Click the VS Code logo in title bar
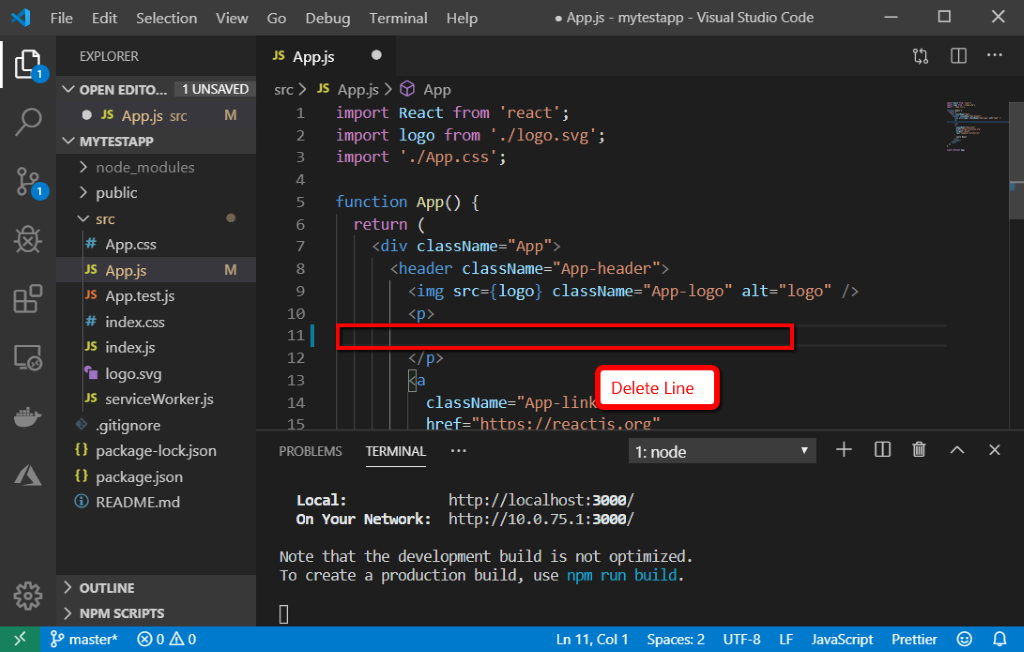The width and height of the screenshot is (1024, 652). (x=21, y=18)
